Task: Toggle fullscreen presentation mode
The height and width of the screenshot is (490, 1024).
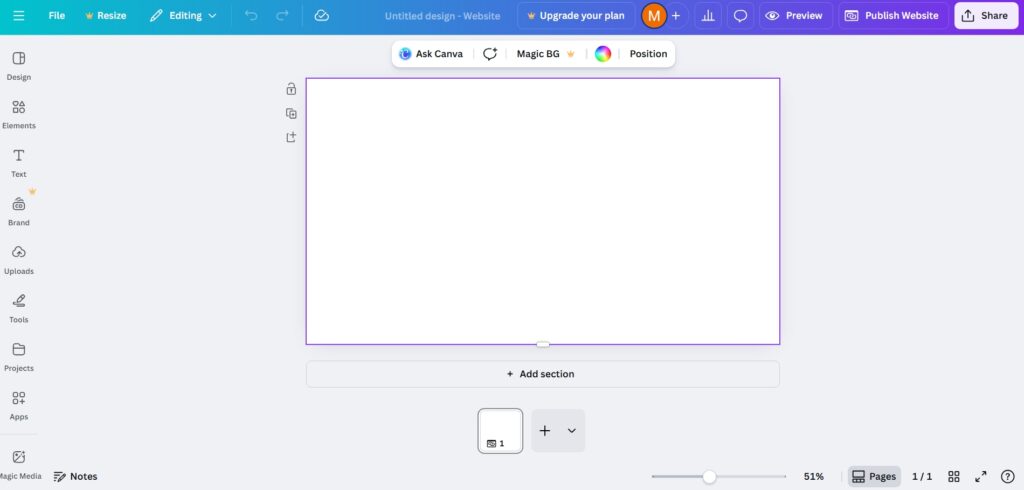Action: 981,477
